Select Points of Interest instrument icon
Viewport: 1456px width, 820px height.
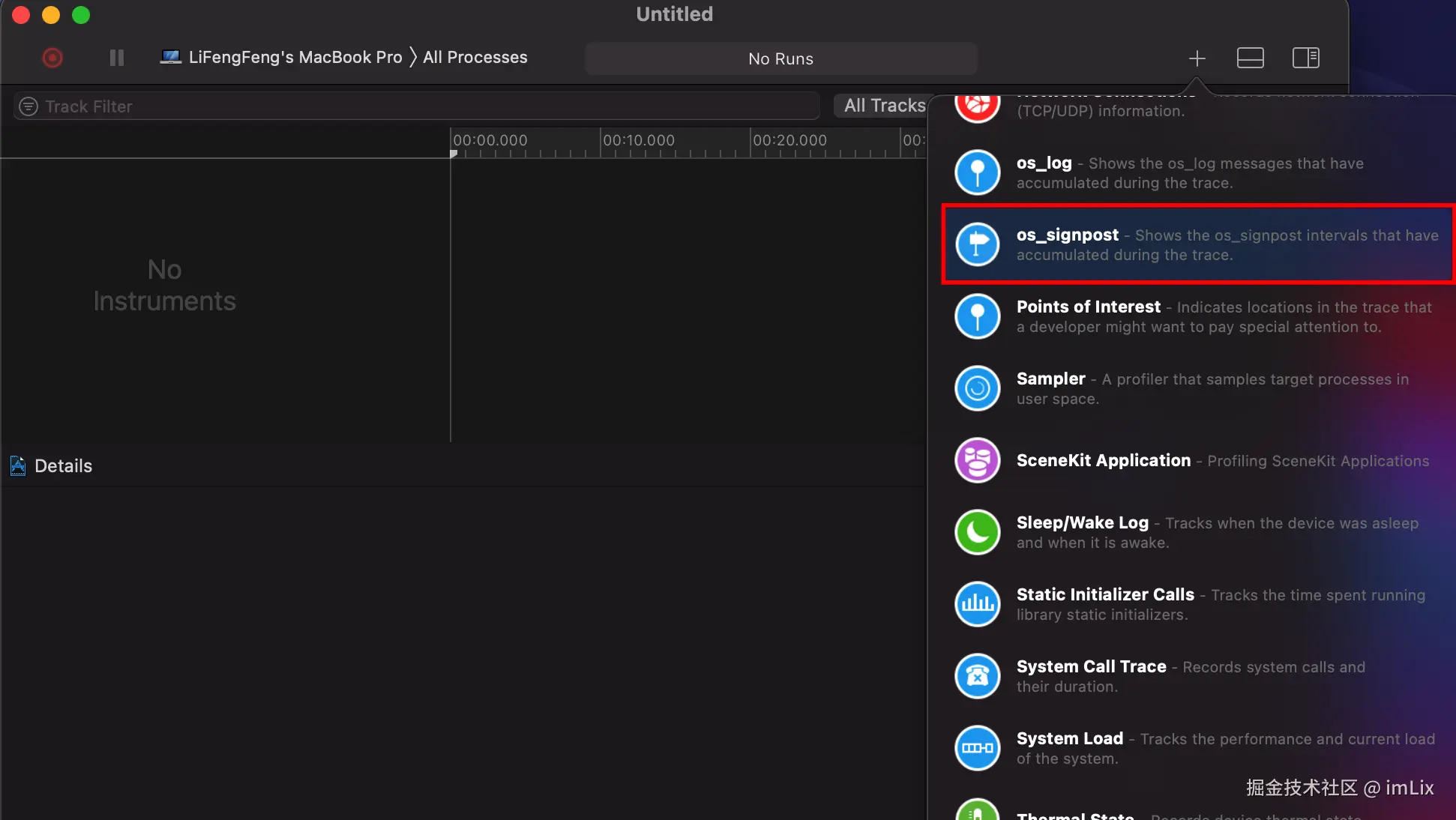click(977, 316)
